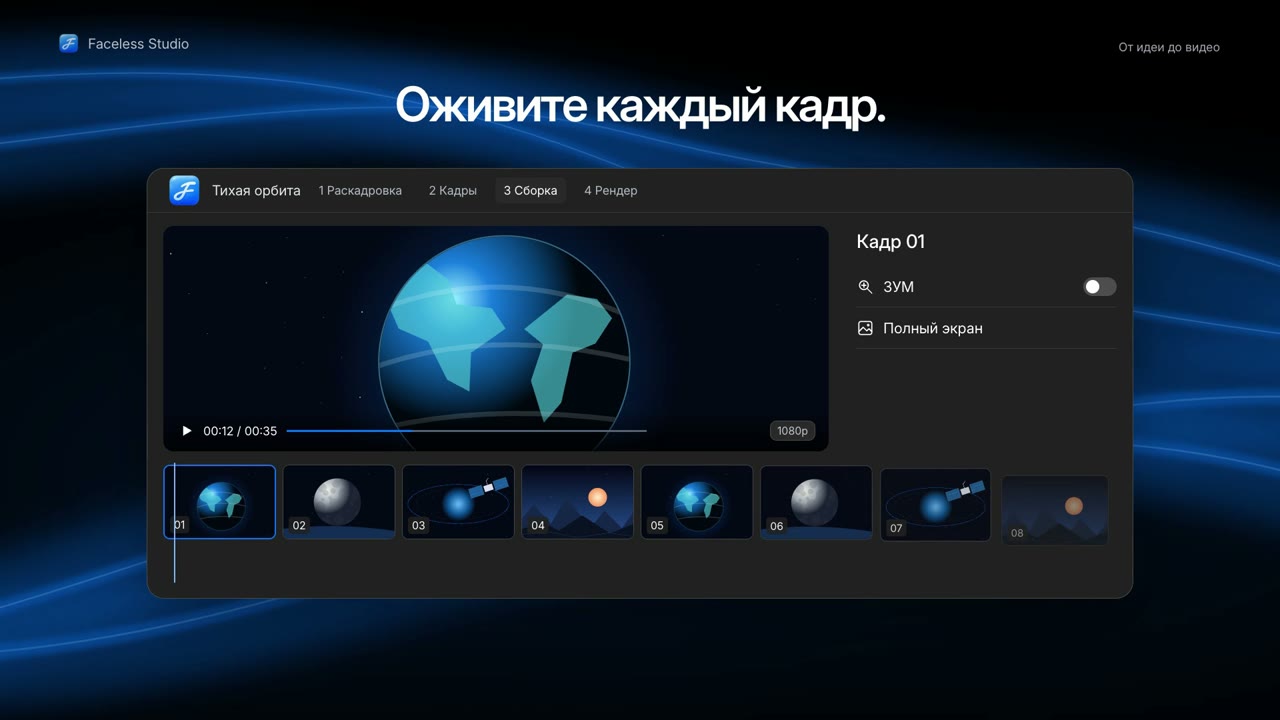Click the 1080p quality badge
The width and height of the screenshot is (1280, 720).
tap(792, 431)
